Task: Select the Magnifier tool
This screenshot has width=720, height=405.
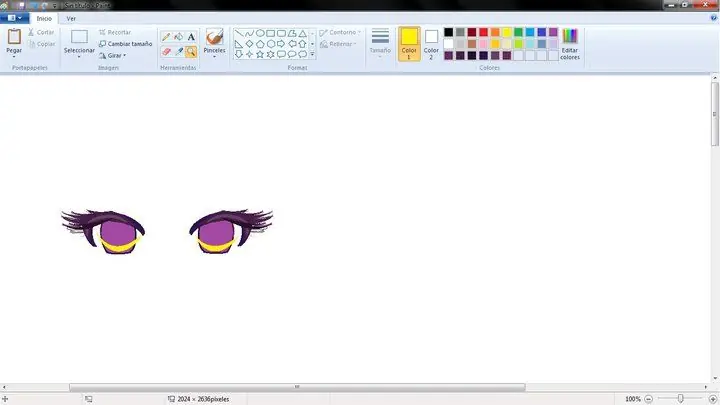Action: click(191, 51)
